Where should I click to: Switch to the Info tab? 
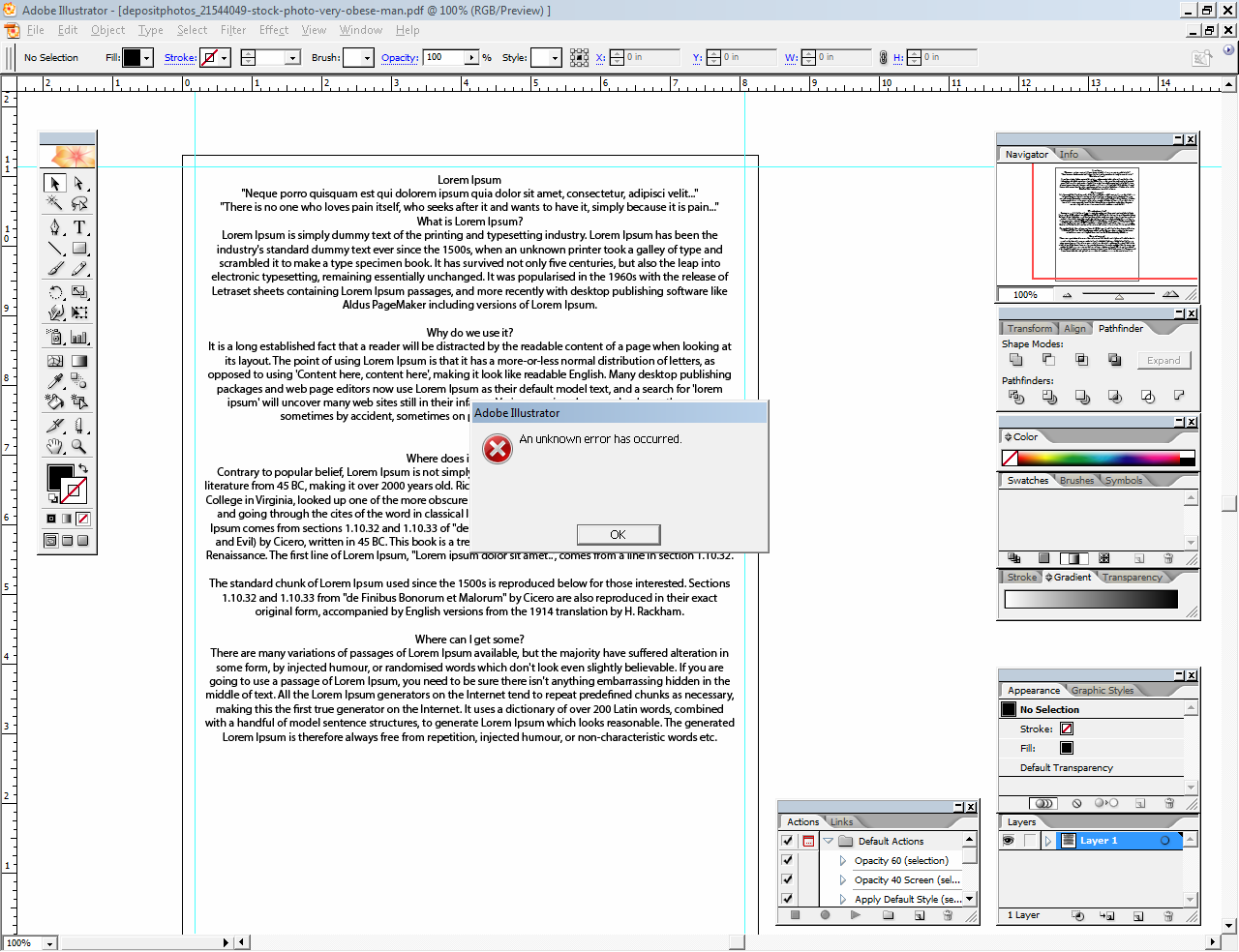click(x=1069, y=154)
